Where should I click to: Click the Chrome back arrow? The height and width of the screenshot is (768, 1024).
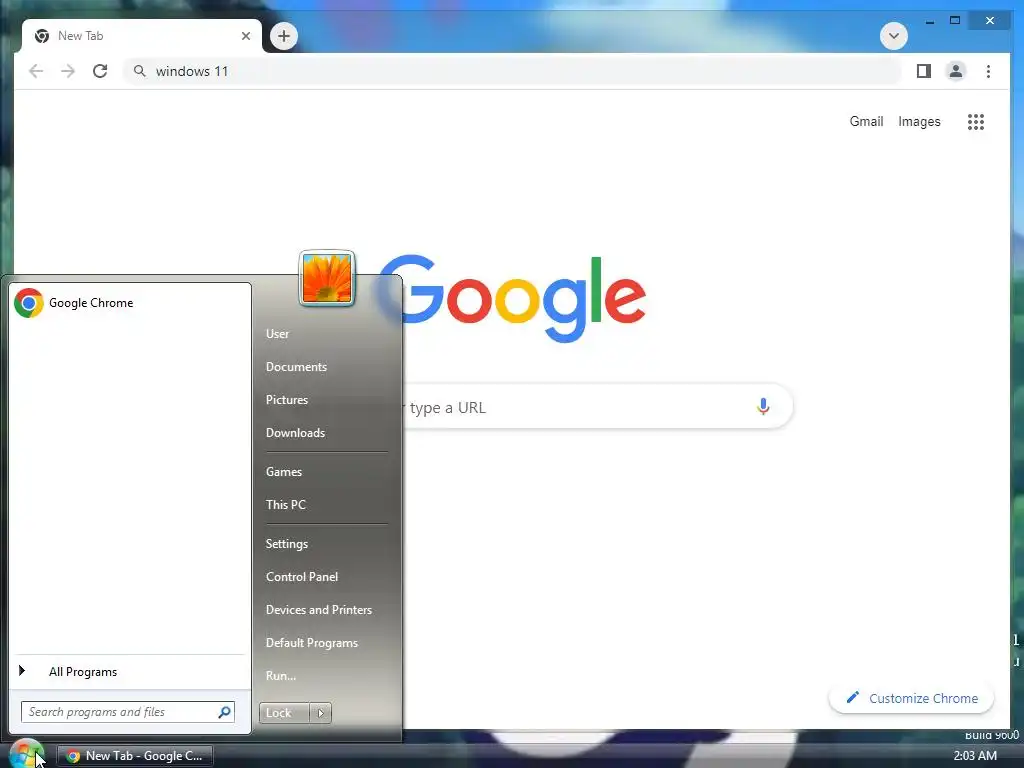[x=36, y=71]
